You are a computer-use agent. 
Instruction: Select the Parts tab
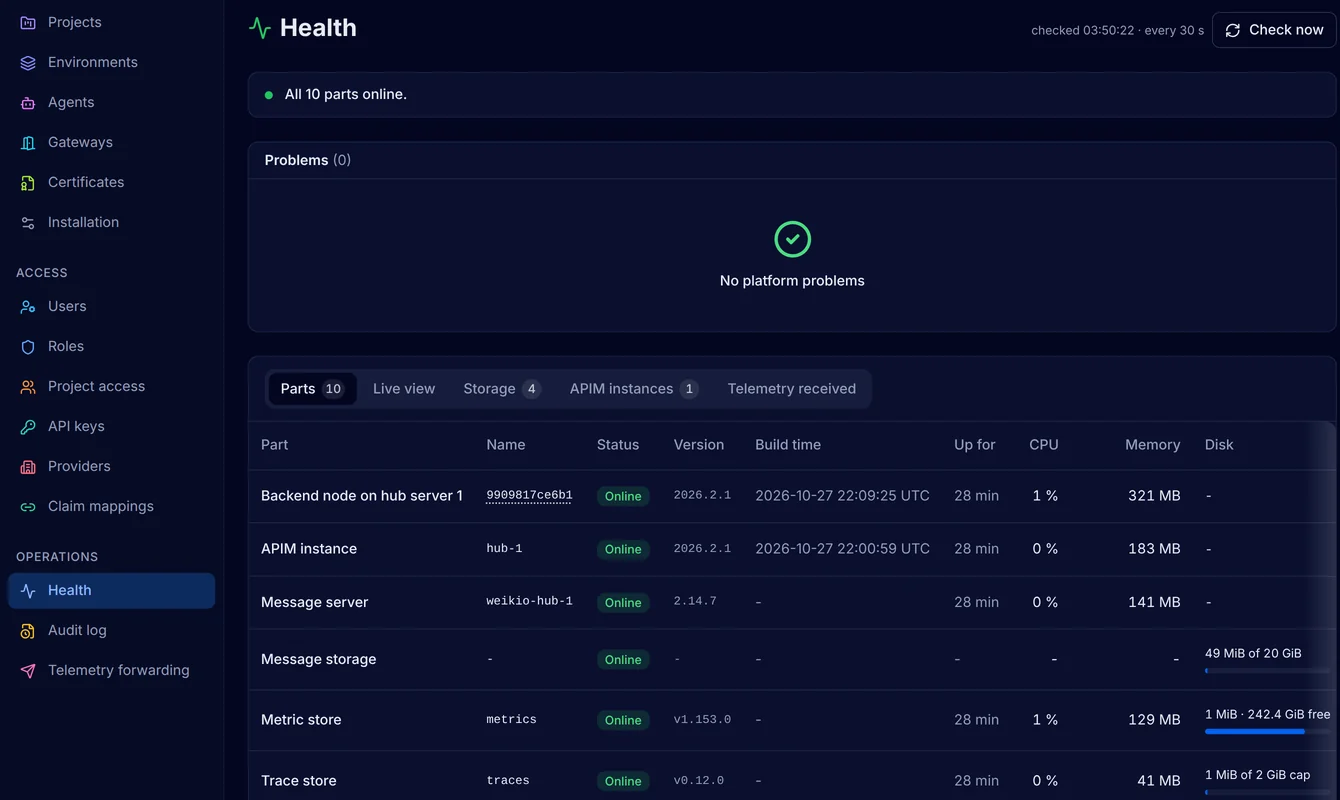pyautogui.click(x=312, y=389)
